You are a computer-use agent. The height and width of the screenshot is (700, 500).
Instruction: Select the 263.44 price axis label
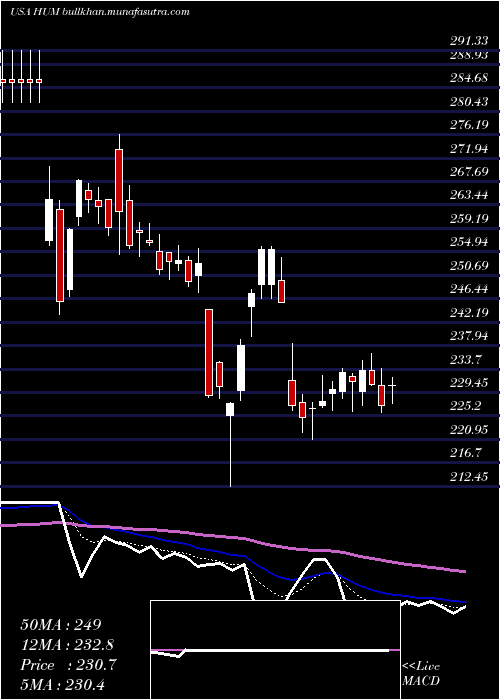(x=468, y=196)
